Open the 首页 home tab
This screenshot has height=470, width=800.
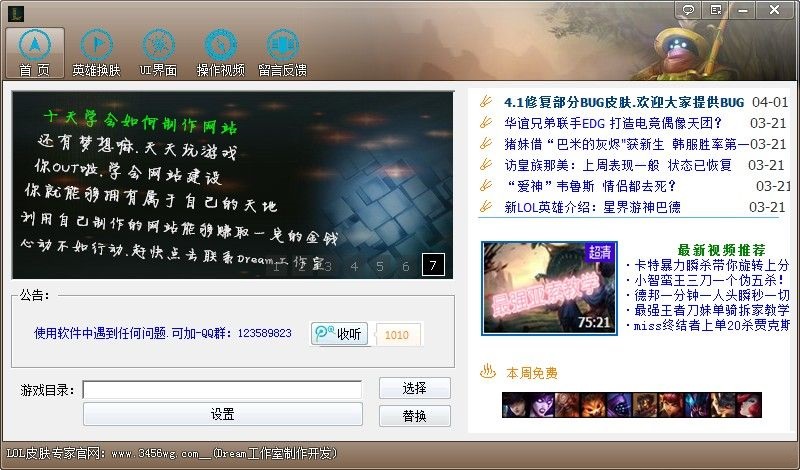click(35, 53)
